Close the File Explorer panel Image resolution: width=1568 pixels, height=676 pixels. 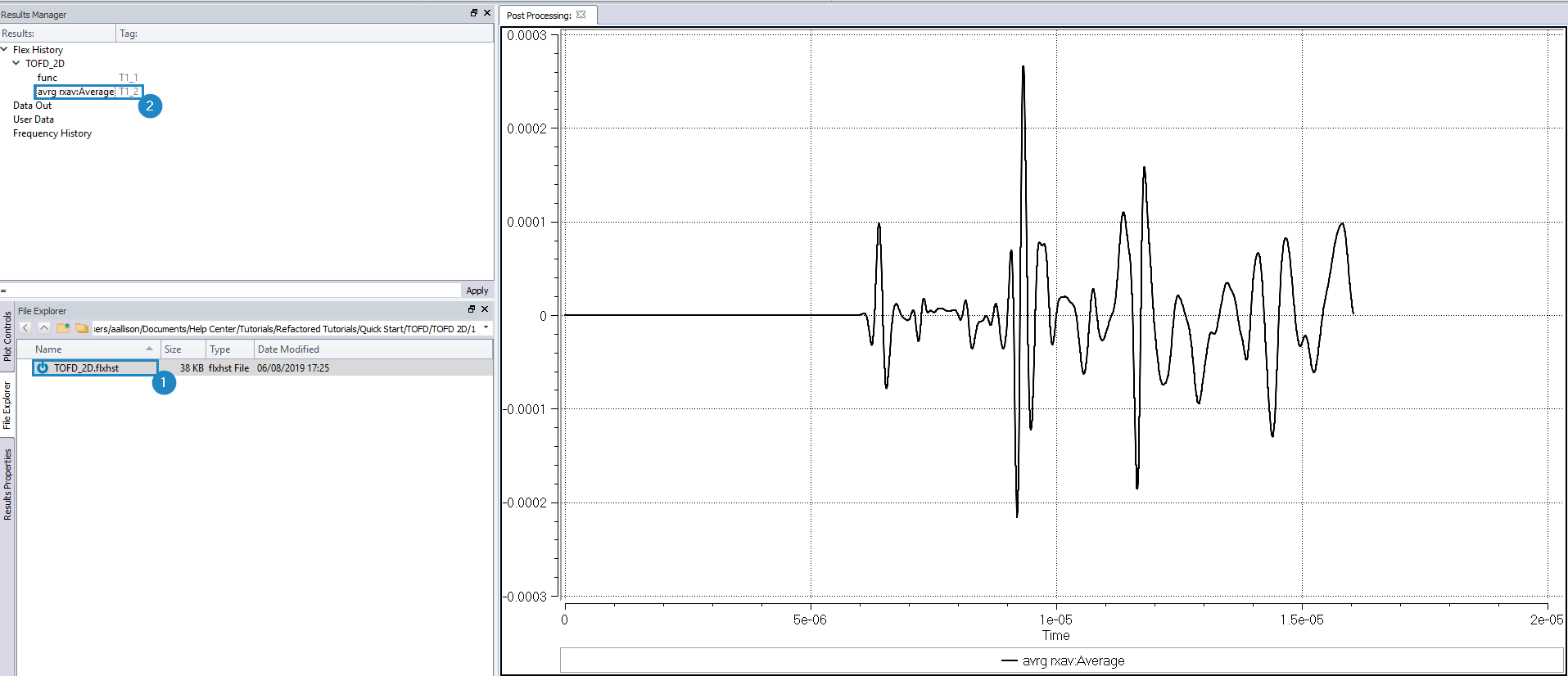click(x=485, y=309)
